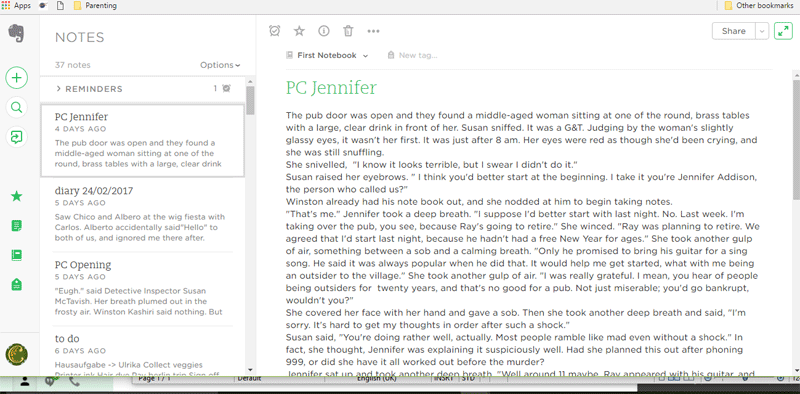Open the Share dropdown arrow
The height and width of the screenshot is (394, 800).
pyautogui.click(x=762, y=31)
